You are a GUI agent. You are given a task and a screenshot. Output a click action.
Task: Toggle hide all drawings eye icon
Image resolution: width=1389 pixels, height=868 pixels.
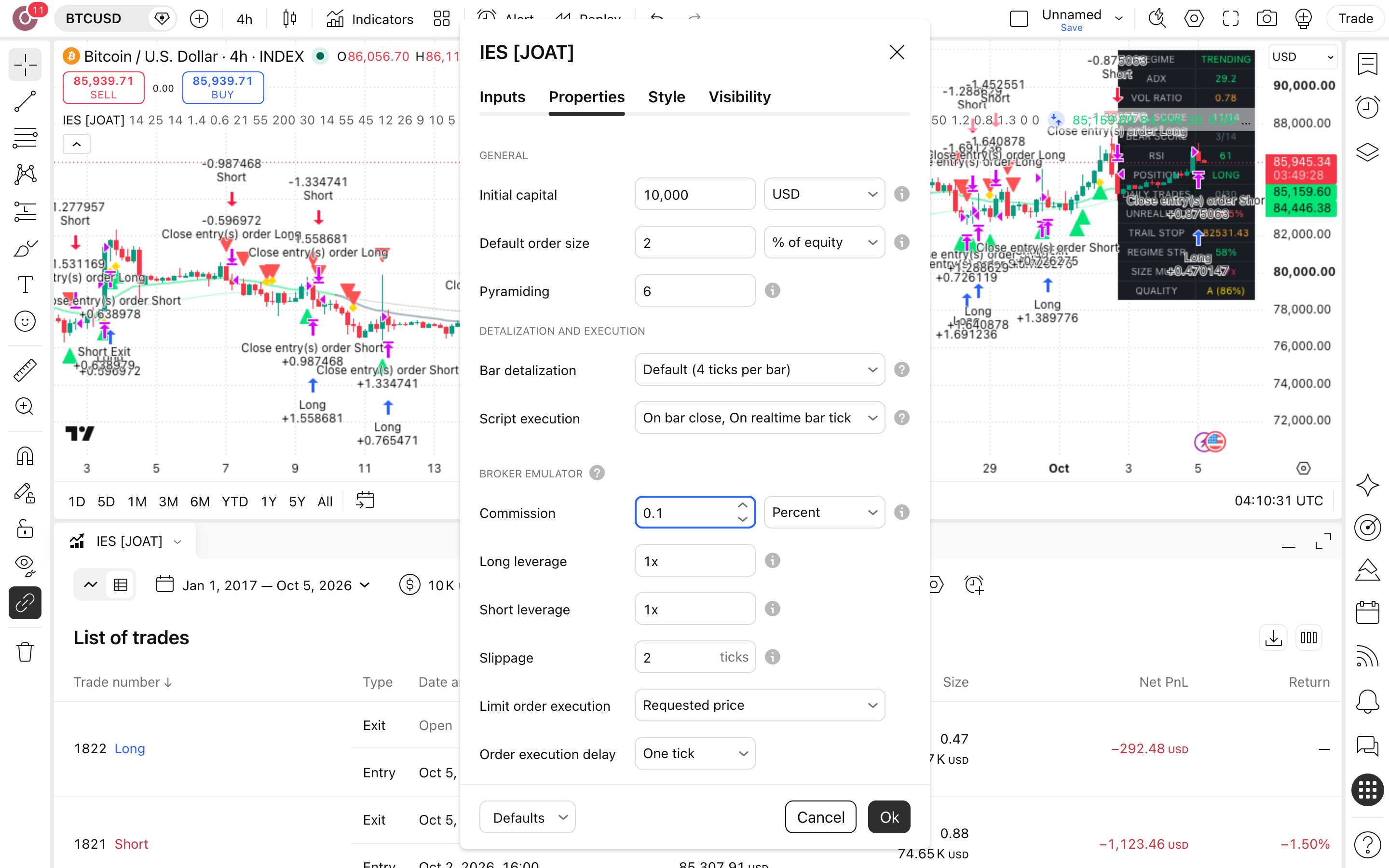click(x=25, y=566)
